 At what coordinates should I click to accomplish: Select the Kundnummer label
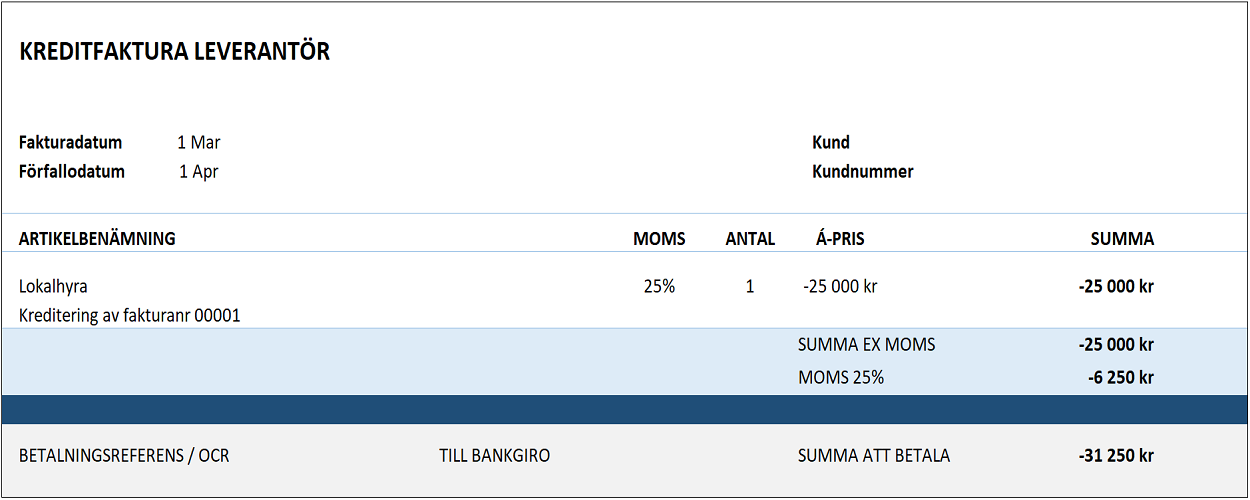863,172
